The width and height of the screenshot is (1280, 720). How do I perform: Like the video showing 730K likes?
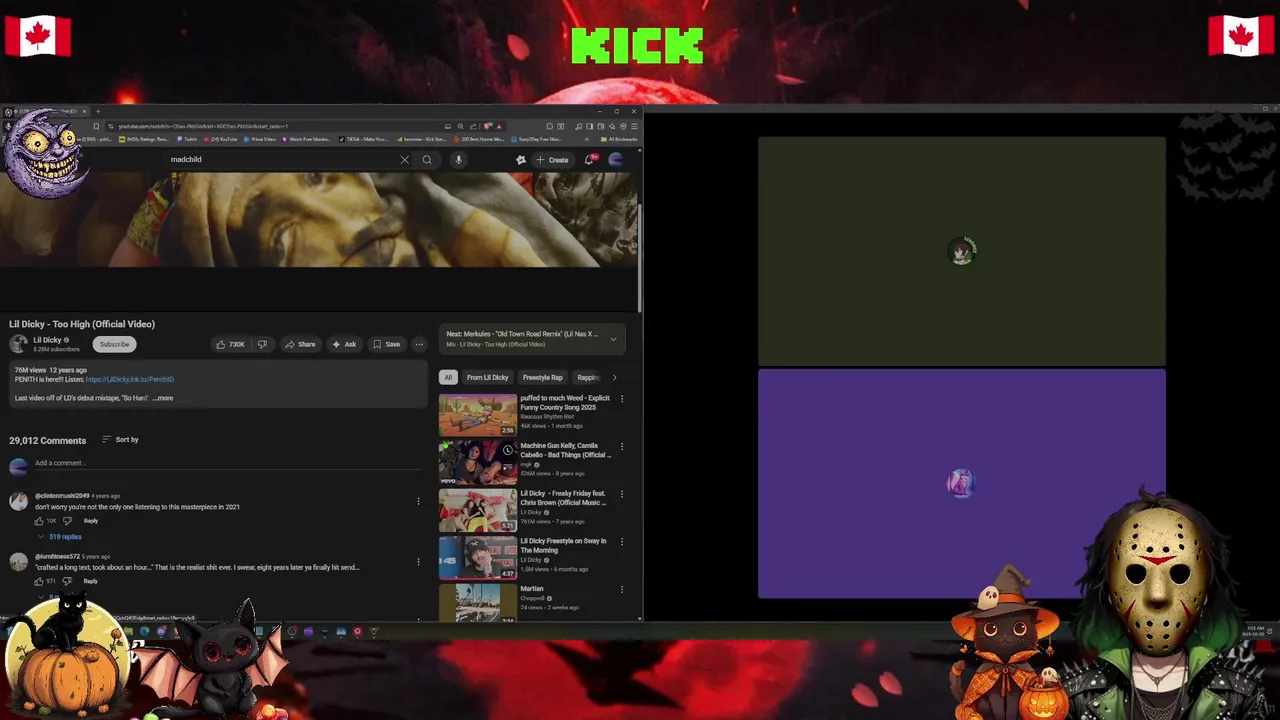(x=230, y=344)
